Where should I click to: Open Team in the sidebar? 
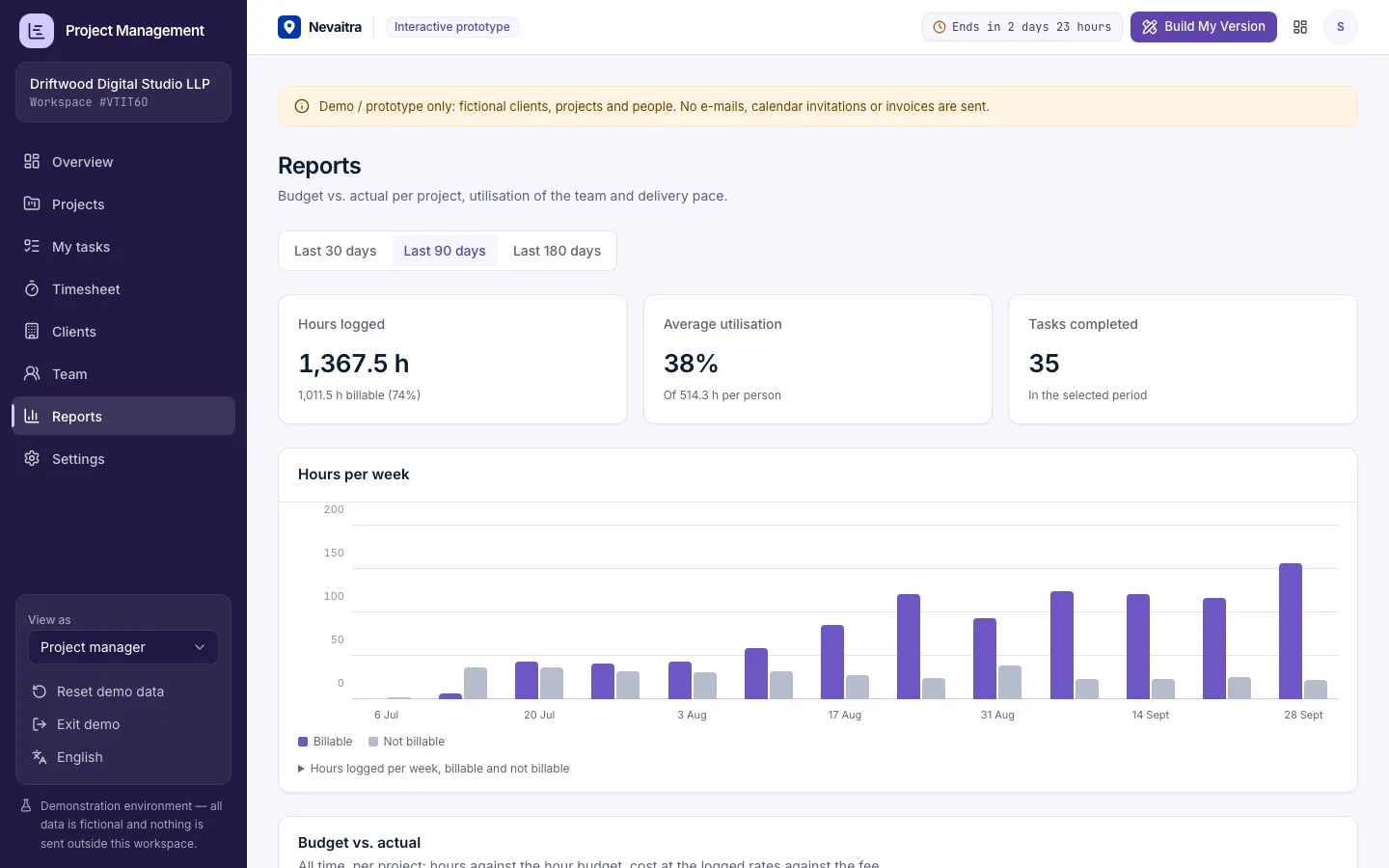123,373
